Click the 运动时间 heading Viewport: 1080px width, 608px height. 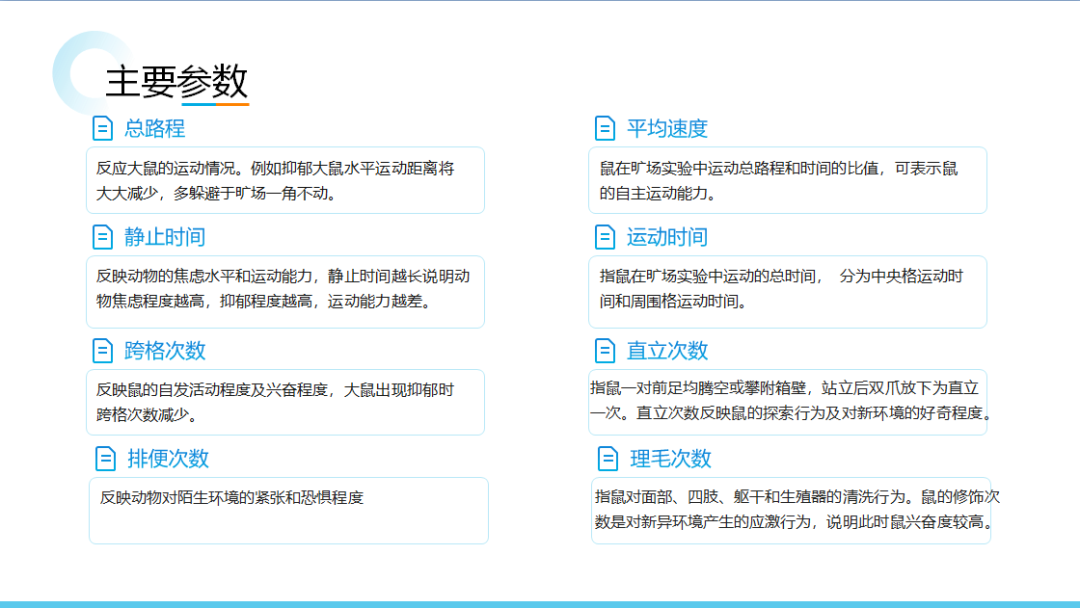[x=667, y=237]
